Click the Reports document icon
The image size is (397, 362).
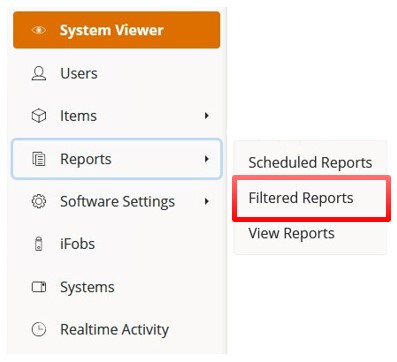point(39,159)
